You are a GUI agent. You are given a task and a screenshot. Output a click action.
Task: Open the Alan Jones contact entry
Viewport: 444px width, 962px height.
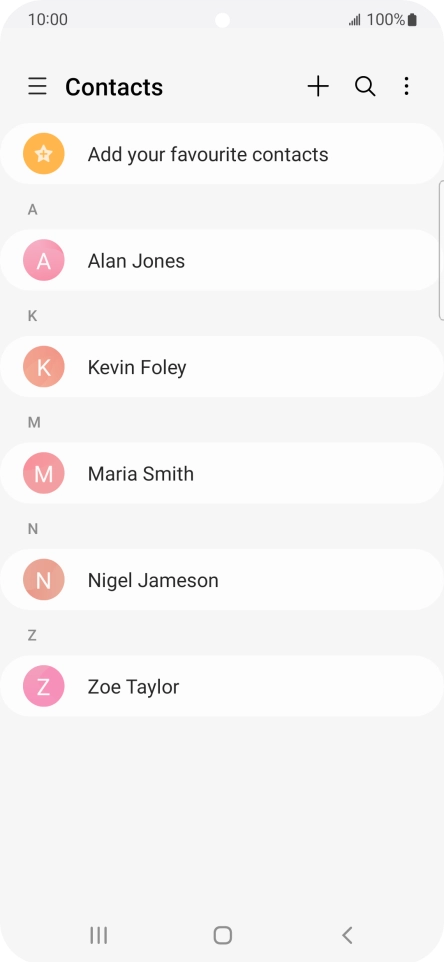221,260
